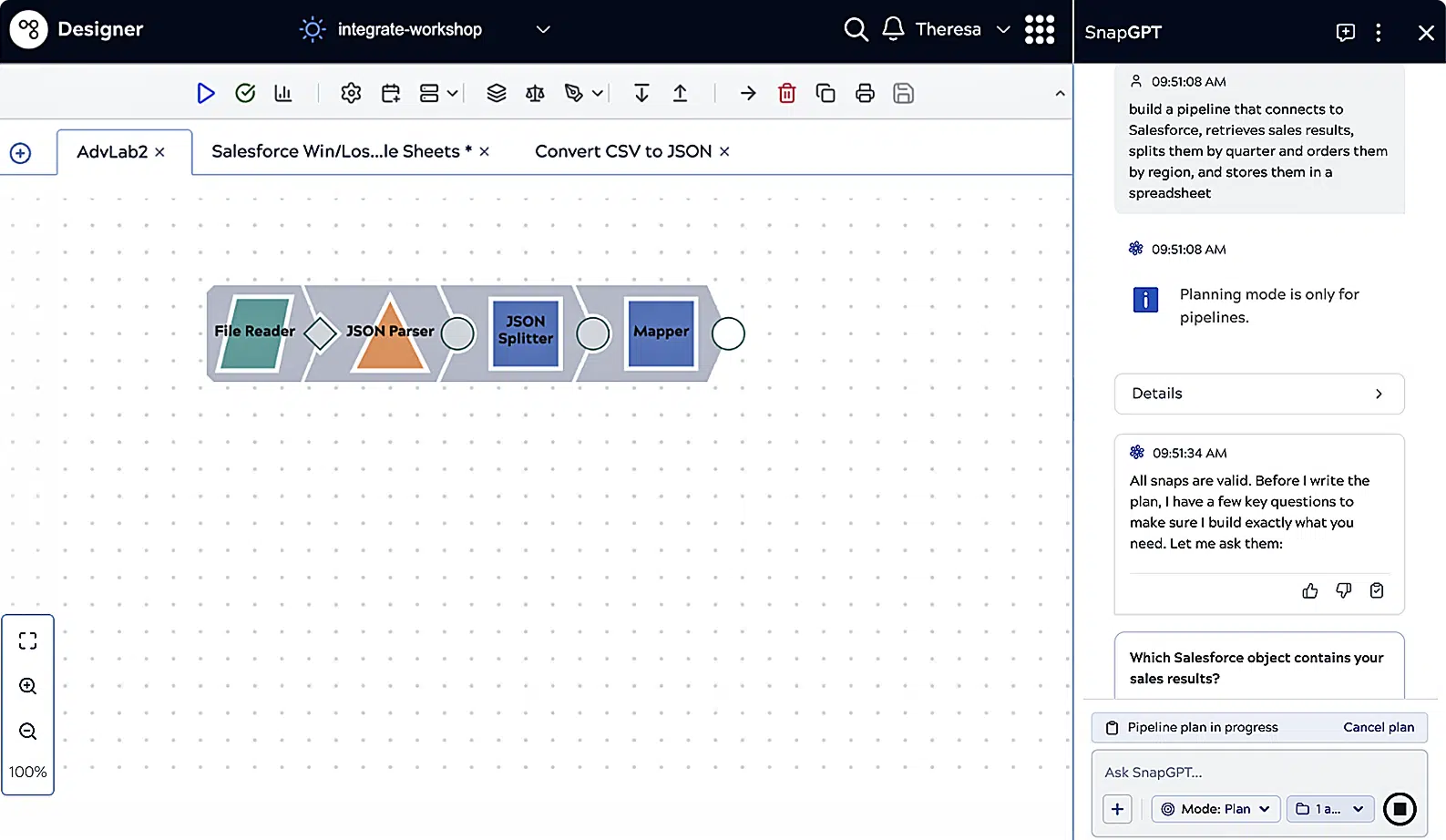This screenshot has height=840, width=1446.
Task: Open SnapGPT more options menu
Action: point(1378,33)
